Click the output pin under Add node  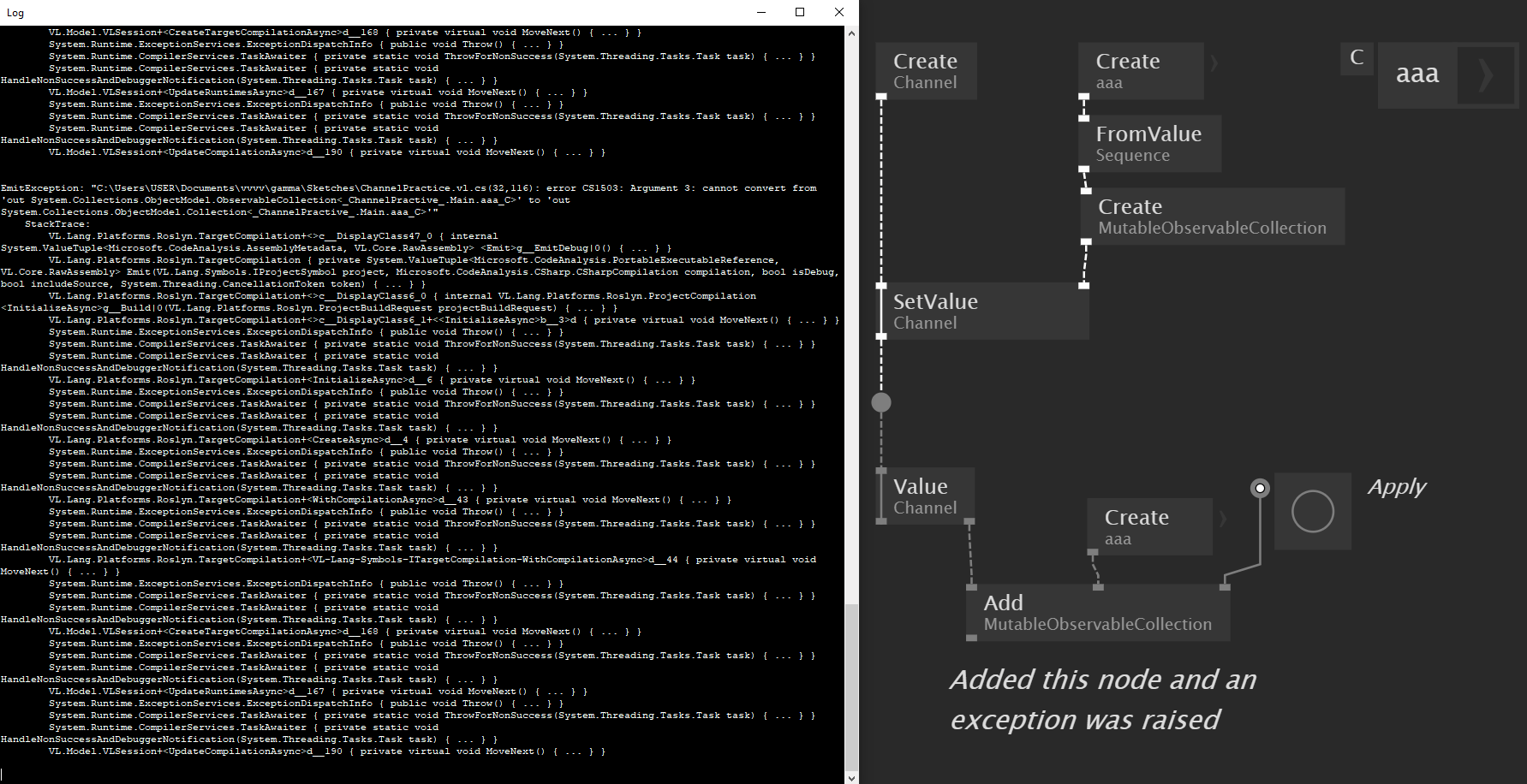coord(971,638)
